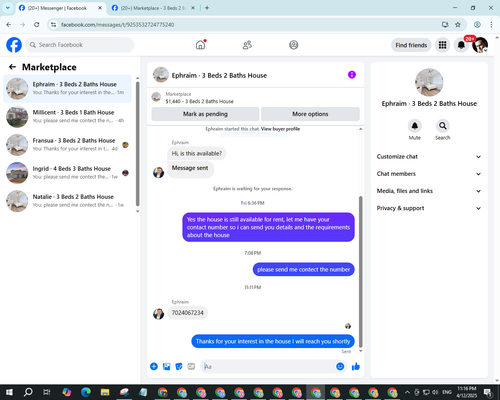This screenshot has height=400, width=500.
Task: Search in conversation magnifier icon
Action: coord(443,126)
